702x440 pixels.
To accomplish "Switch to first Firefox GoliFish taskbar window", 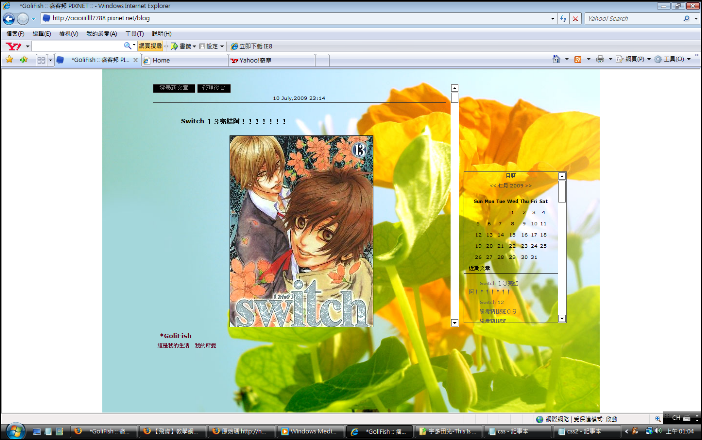I will point(103,431).
